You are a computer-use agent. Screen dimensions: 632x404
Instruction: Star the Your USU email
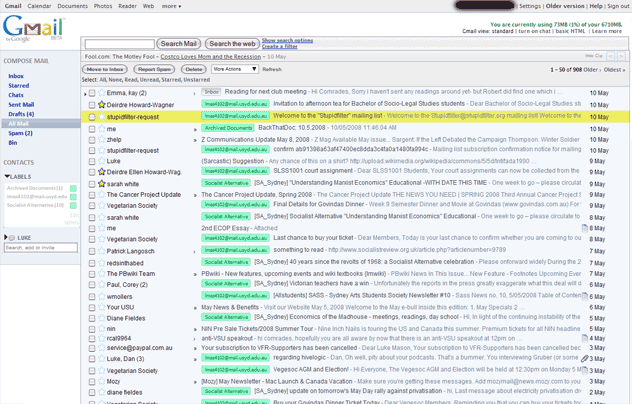tap(102, 307)
